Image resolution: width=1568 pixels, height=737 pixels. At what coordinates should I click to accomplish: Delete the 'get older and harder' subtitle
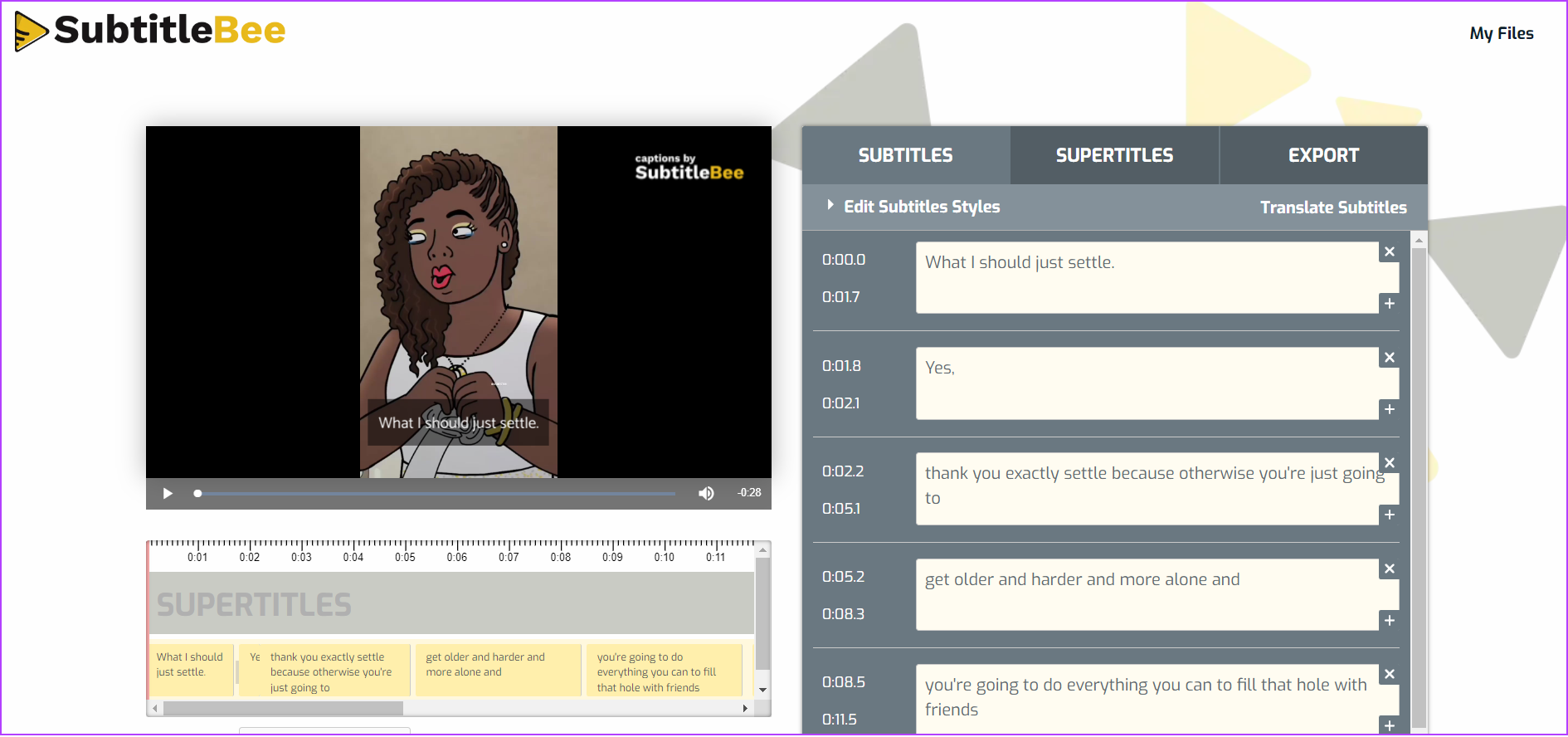pyautogui.click(x=1390, y=569)
